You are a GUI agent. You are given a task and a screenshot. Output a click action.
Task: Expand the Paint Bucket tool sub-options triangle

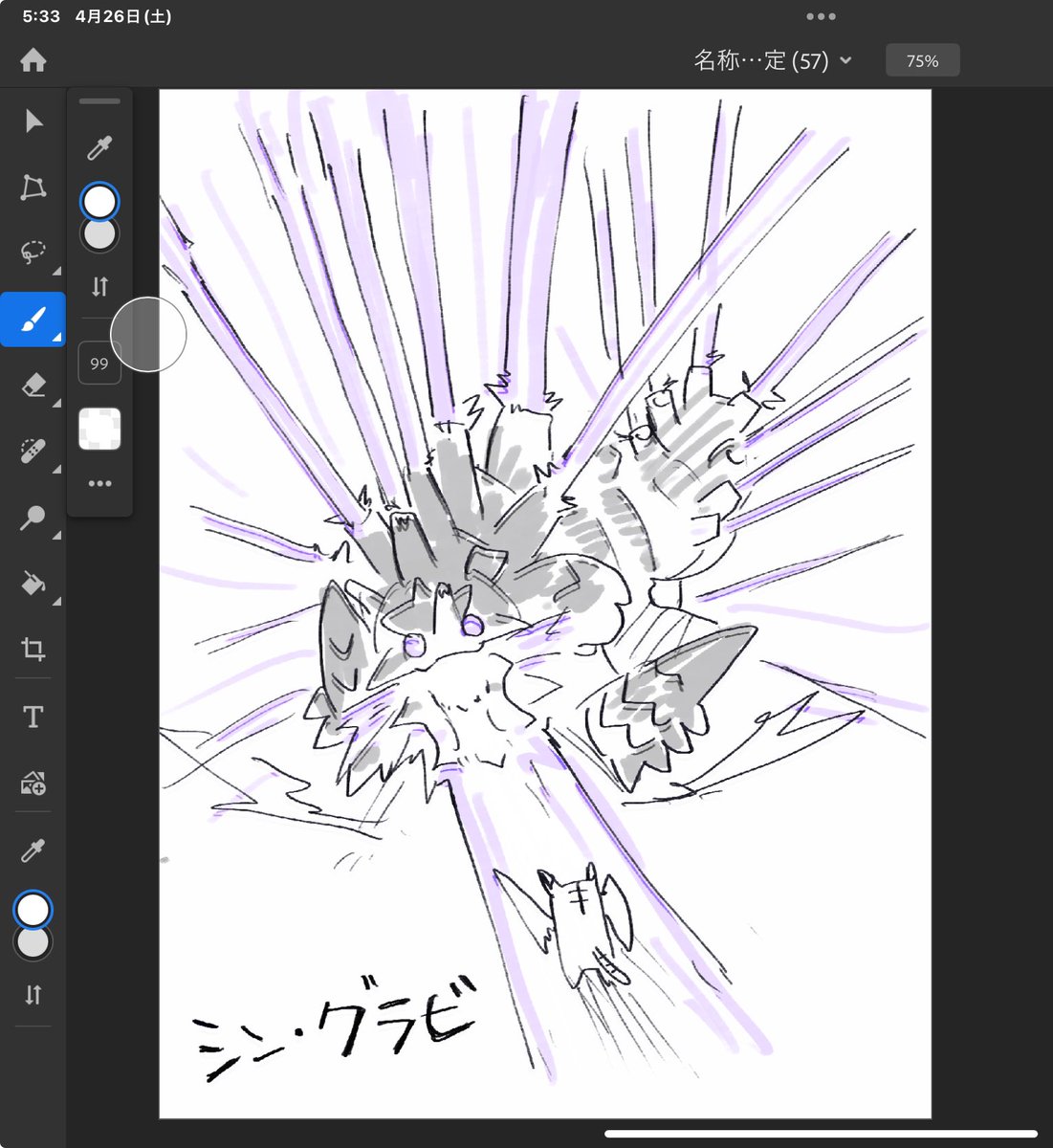tap(57, 601)
